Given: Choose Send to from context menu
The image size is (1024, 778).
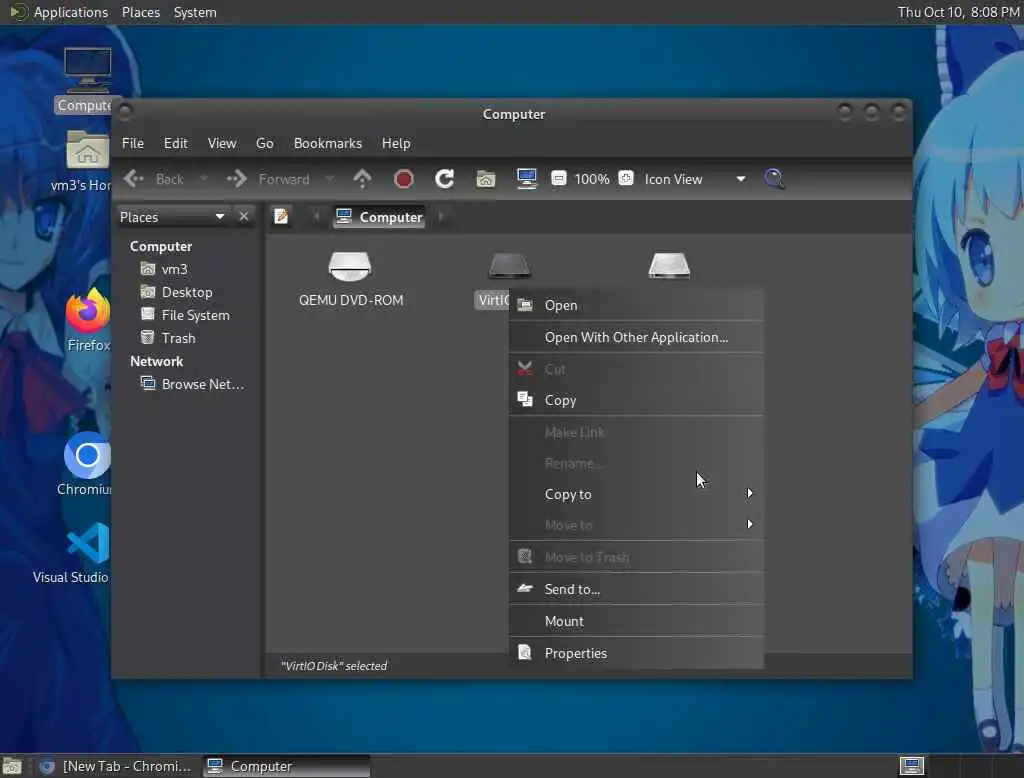Looking at the screenshot, I should pyautogui.click(x=636, y=589).
